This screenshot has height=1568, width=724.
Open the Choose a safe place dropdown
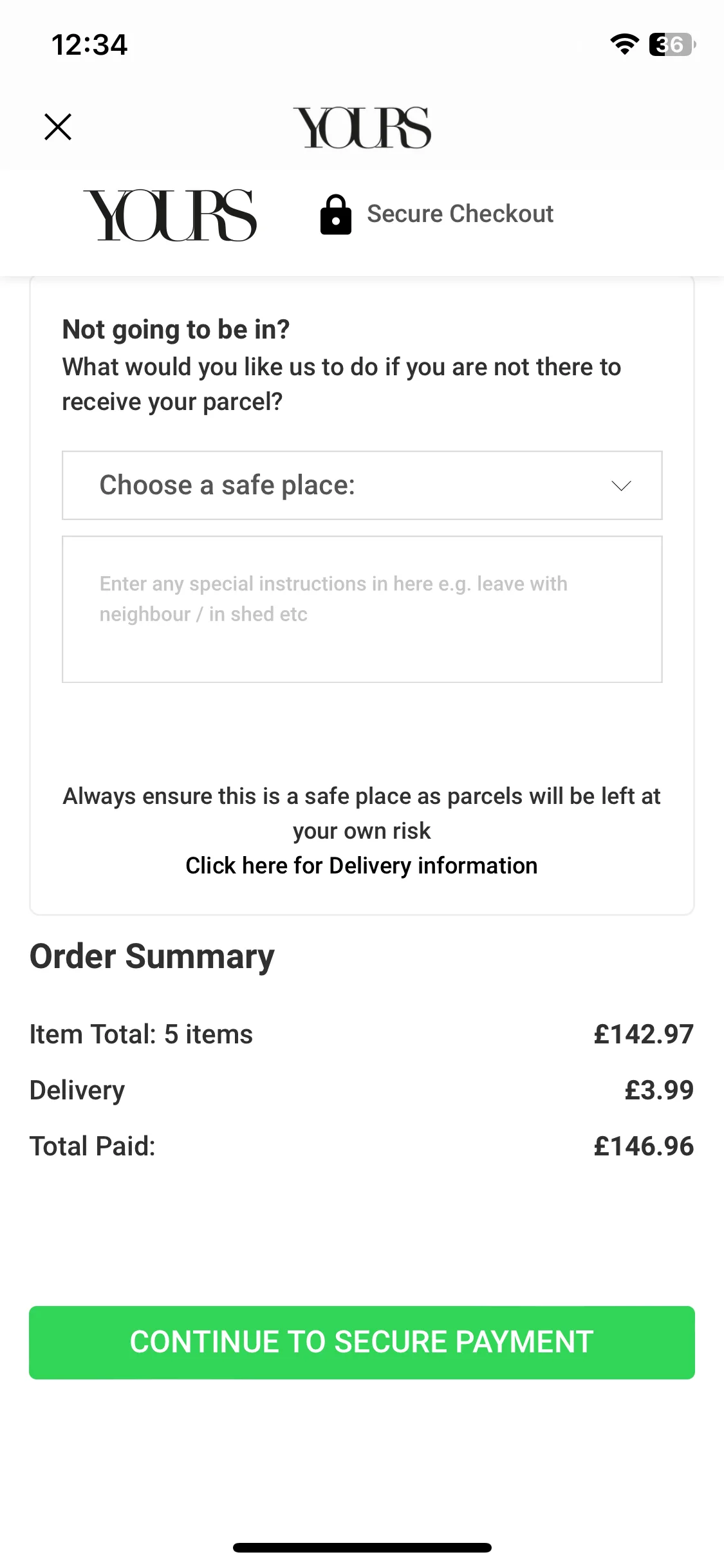pos(362,485)
